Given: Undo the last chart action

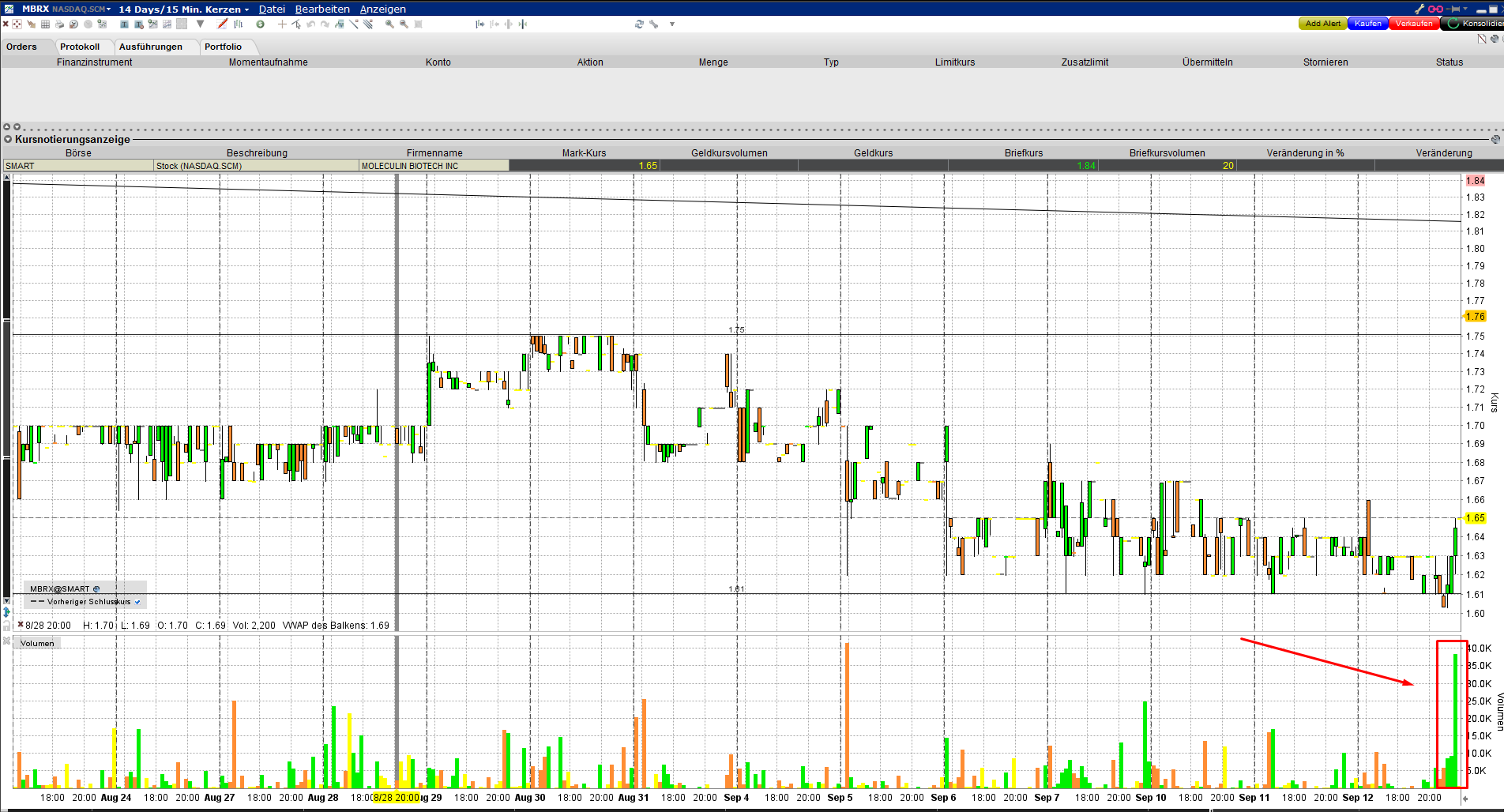Looking at the screenshot, I should tap(310, 24).
